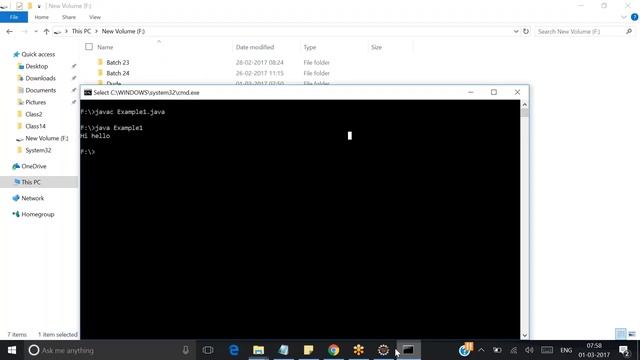Launch Google Chrome from taskbar
This screenshot has height=360, width=640.
click(x=333, y=350)
